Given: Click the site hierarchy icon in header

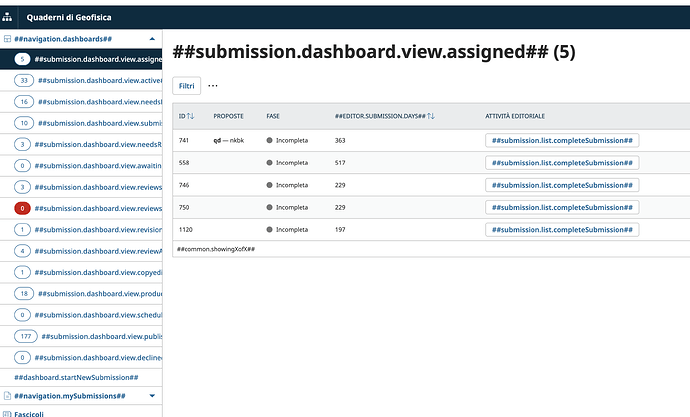Looking at the screenshot, I should pyautogui.click(x=7, y=17).
